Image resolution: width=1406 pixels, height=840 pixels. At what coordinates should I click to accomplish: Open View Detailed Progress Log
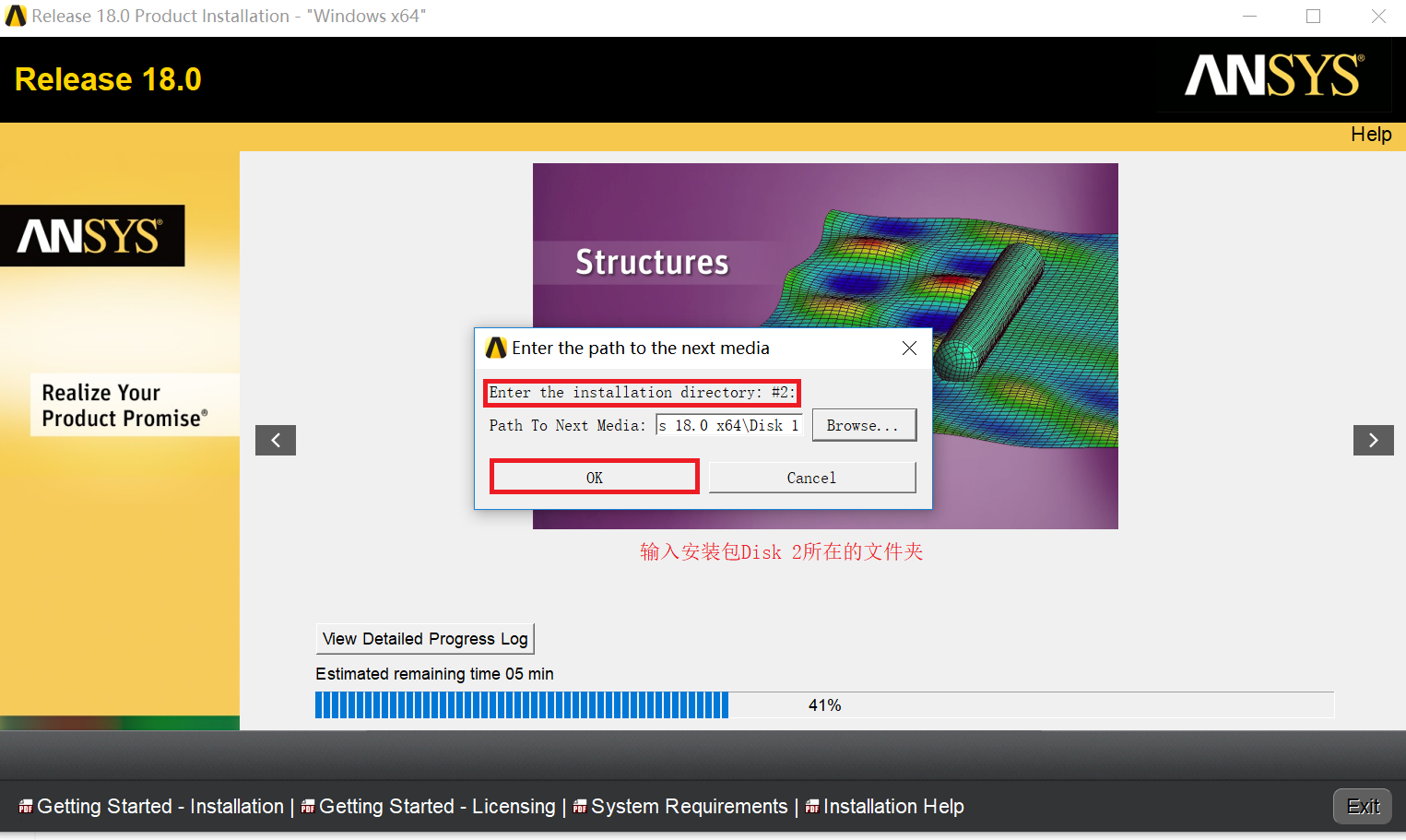coord(425,639)
